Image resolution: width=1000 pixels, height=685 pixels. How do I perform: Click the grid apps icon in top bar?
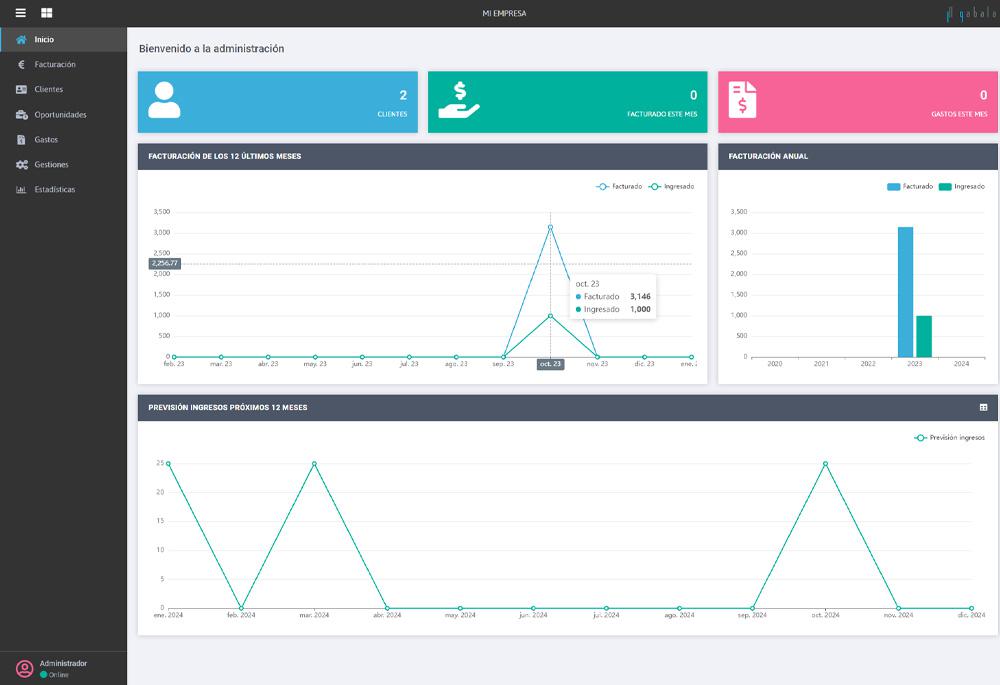pyautogui.click(x=47, y=13)
